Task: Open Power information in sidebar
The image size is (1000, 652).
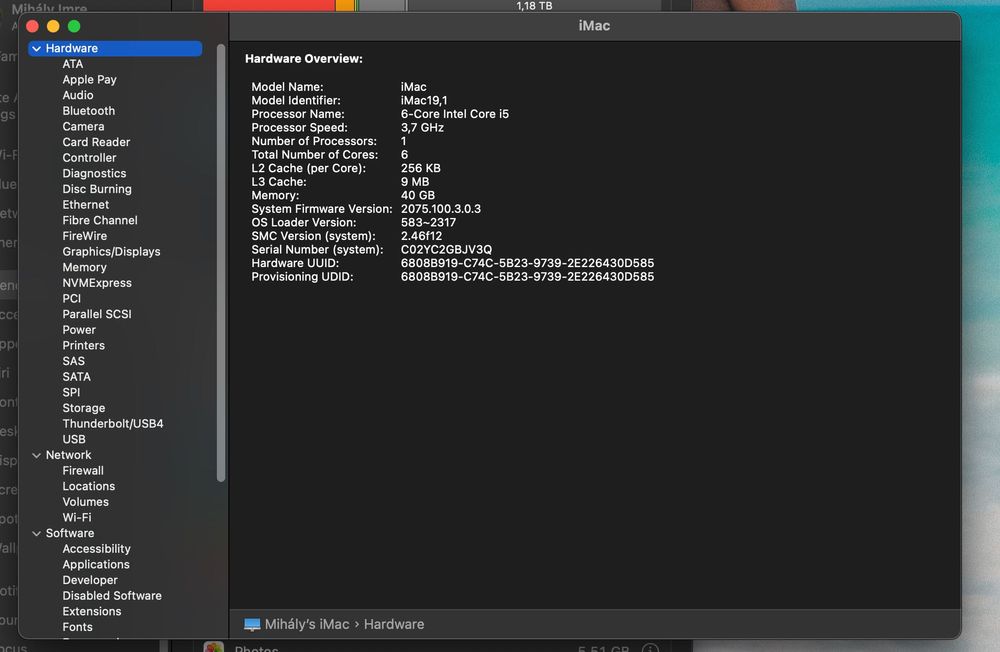Action: click(79, 330)
